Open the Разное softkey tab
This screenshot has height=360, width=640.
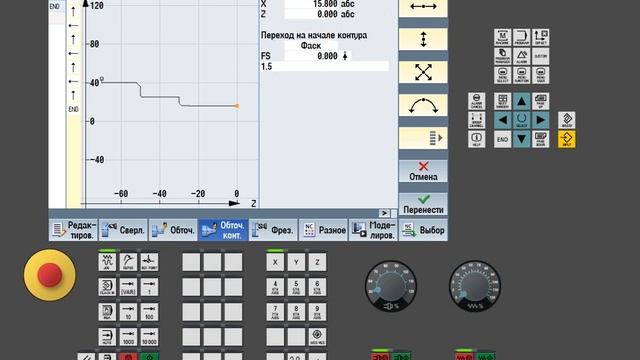pos(323,230)
